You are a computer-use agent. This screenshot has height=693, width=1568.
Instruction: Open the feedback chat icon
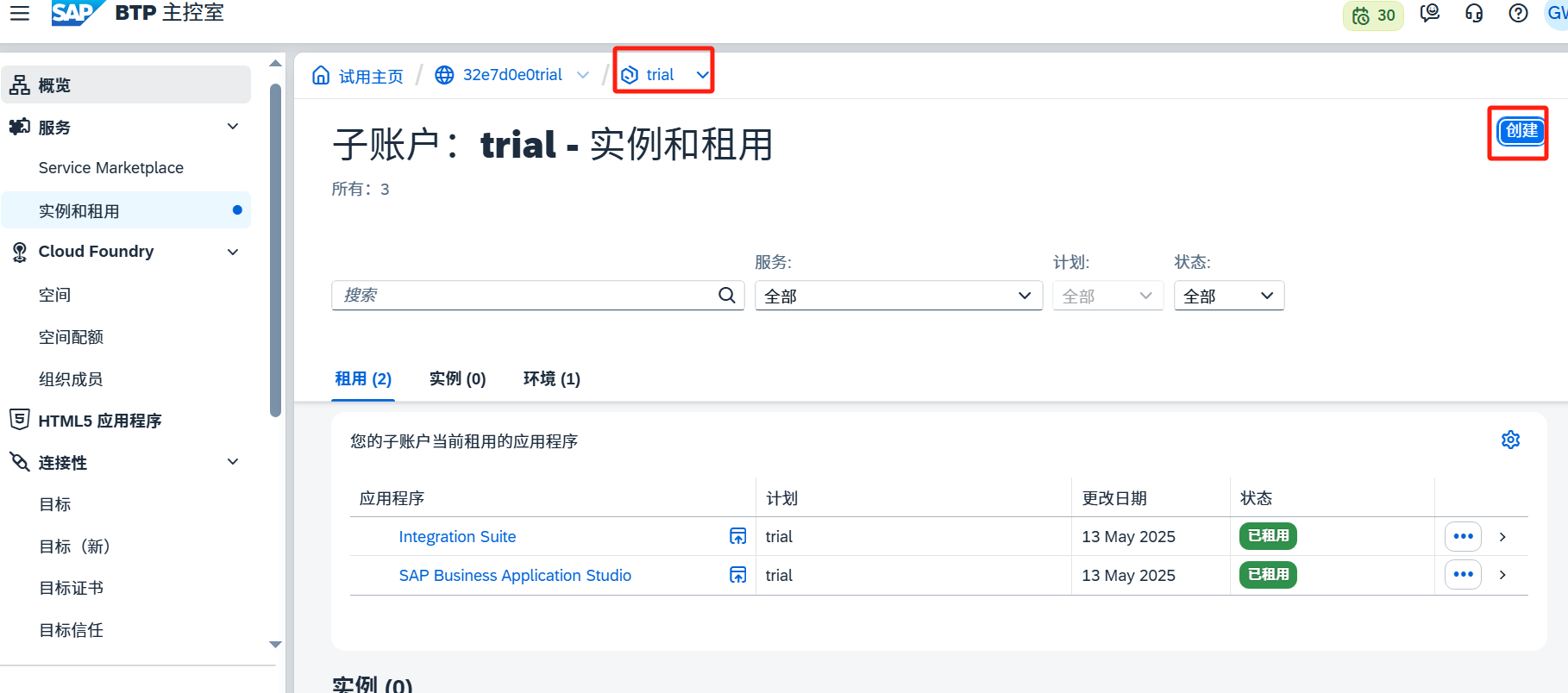point(1430,14)
